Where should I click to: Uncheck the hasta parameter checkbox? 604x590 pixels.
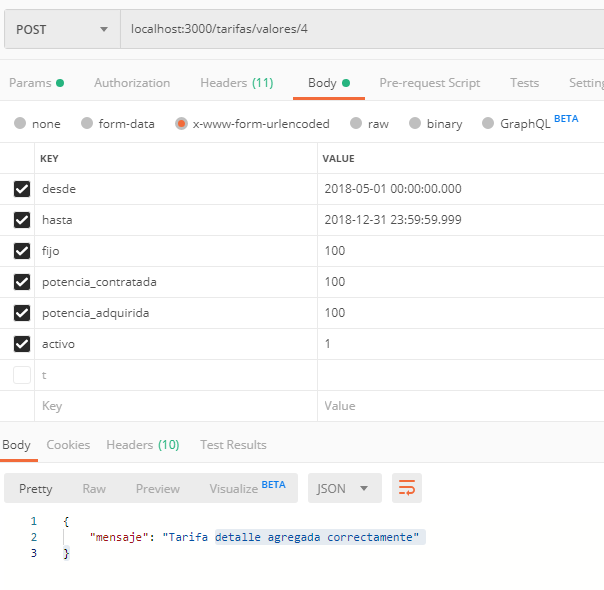point(22,220)
